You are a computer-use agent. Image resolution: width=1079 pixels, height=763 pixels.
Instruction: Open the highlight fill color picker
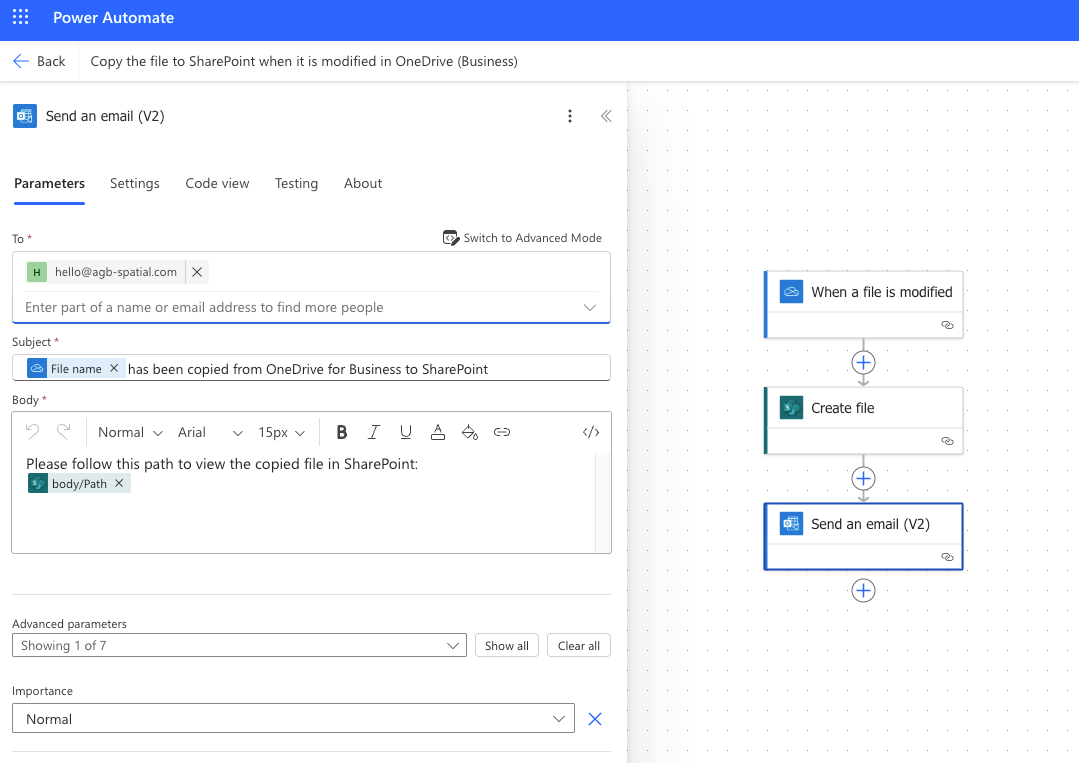pos(470,432)
